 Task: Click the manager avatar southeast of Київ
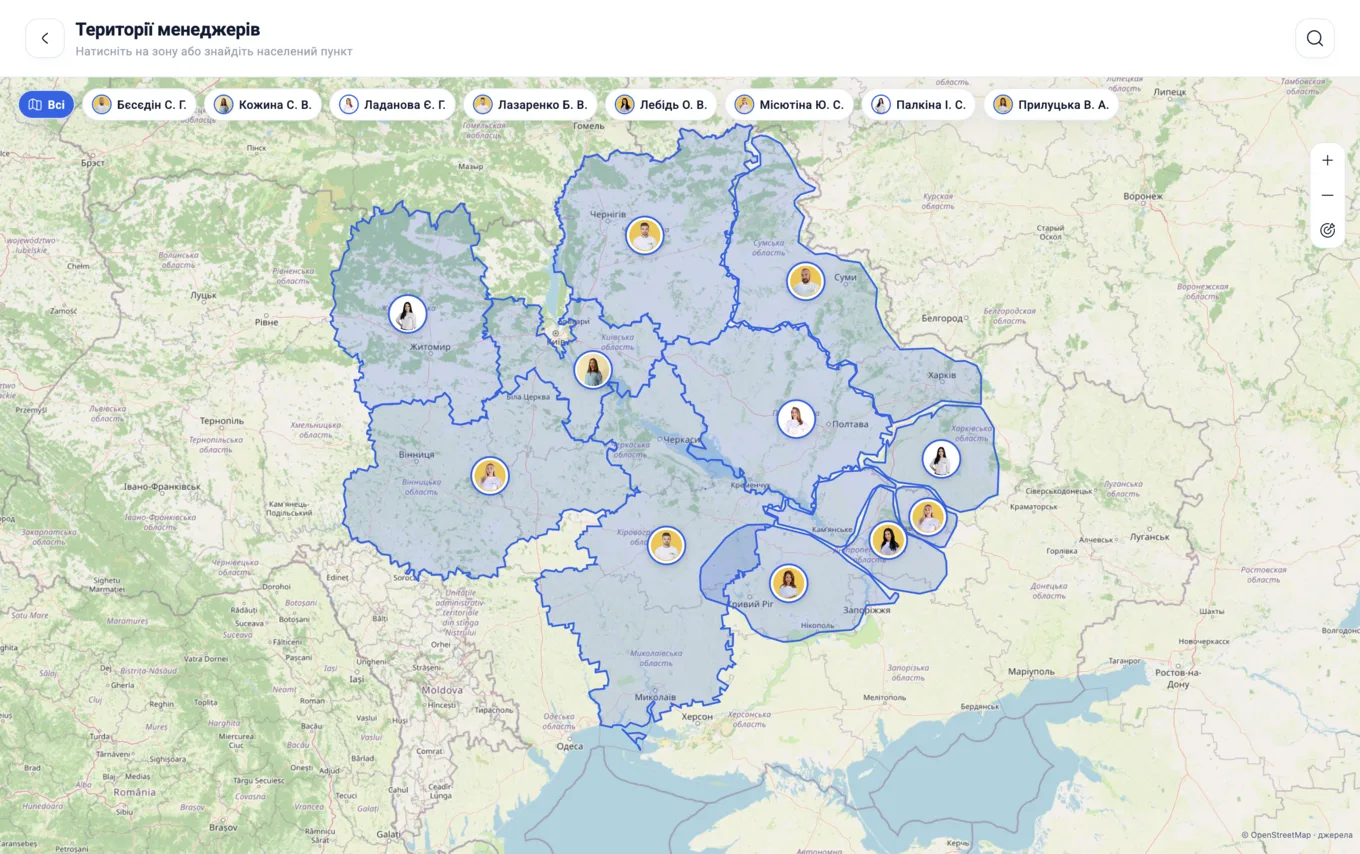pos(593,370)
